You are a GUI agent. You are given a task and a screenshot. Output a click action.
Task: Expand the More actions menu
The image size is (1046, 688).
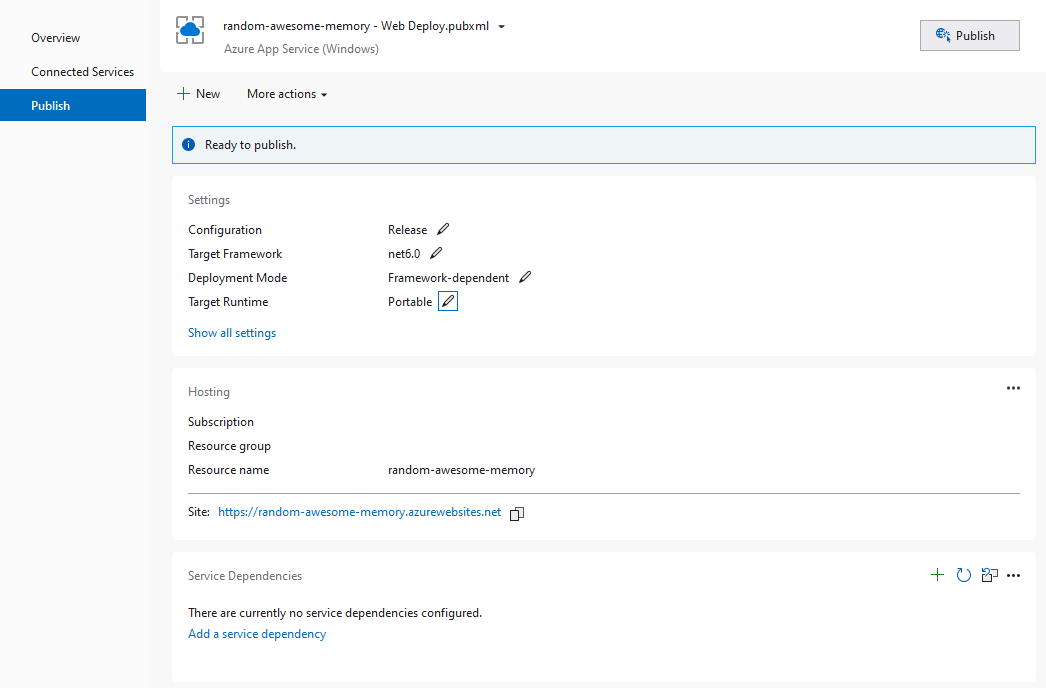[x=287, y=94]
